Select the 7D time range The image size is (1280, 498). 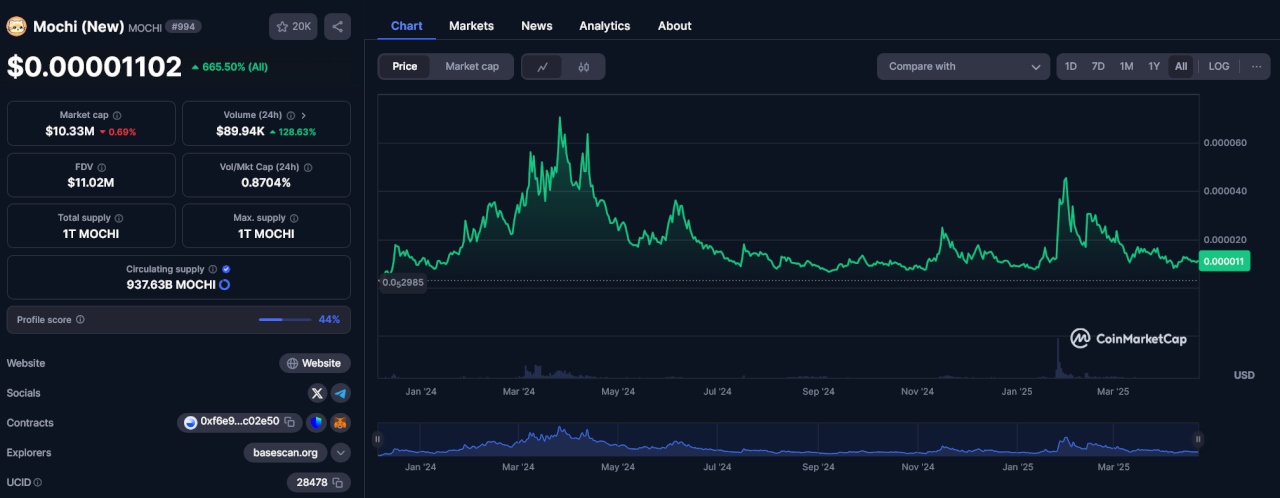(x=1098, y=67)
